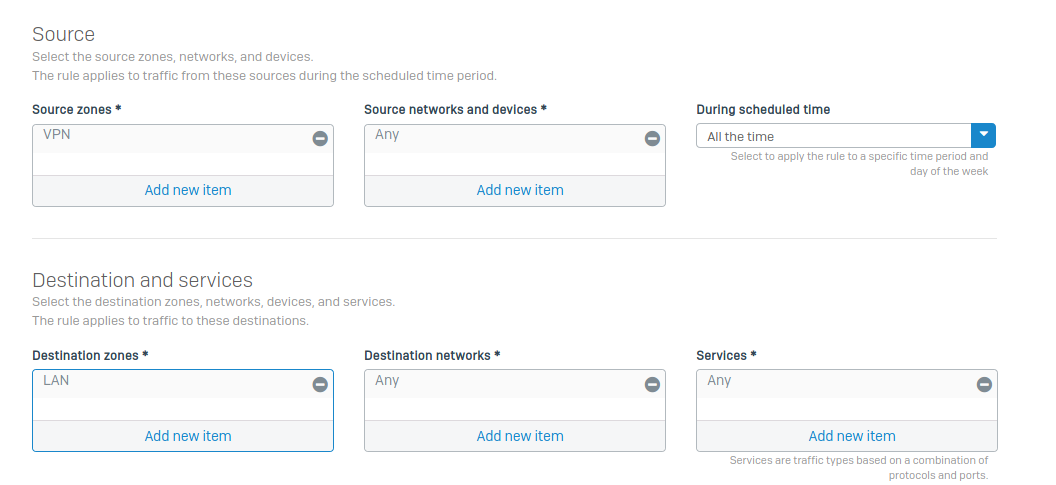Open the 'All the time' schedule selector
Viewport: 1056px width, 485px height.
(x=833, y=136)
